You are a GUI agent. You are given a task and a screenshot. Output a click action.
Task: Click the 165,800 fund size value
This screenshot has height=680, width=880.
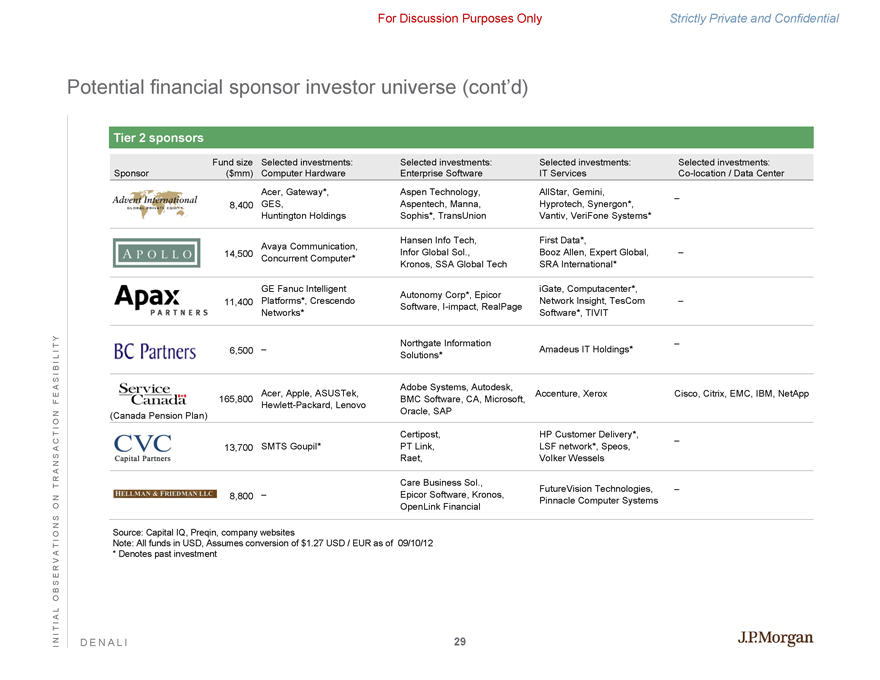point(235,399)
